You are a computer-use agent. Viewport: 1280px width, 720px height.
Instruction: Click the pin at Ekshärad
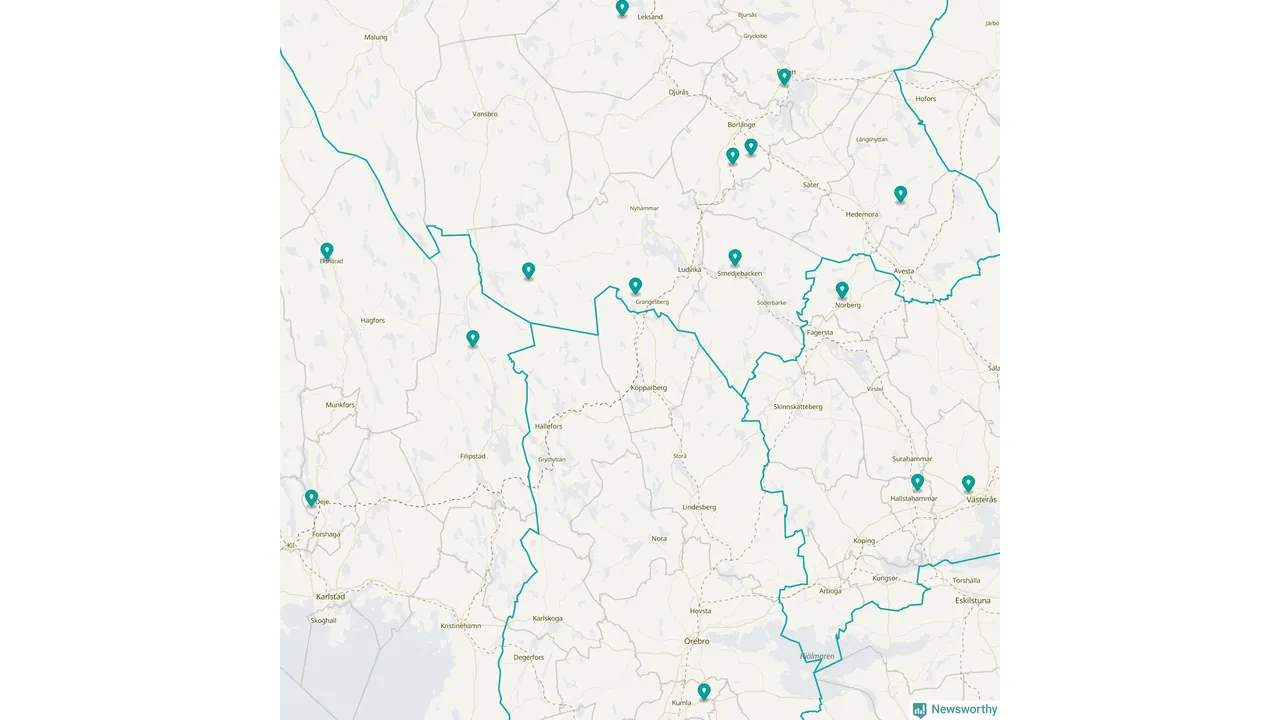(326, 250)
